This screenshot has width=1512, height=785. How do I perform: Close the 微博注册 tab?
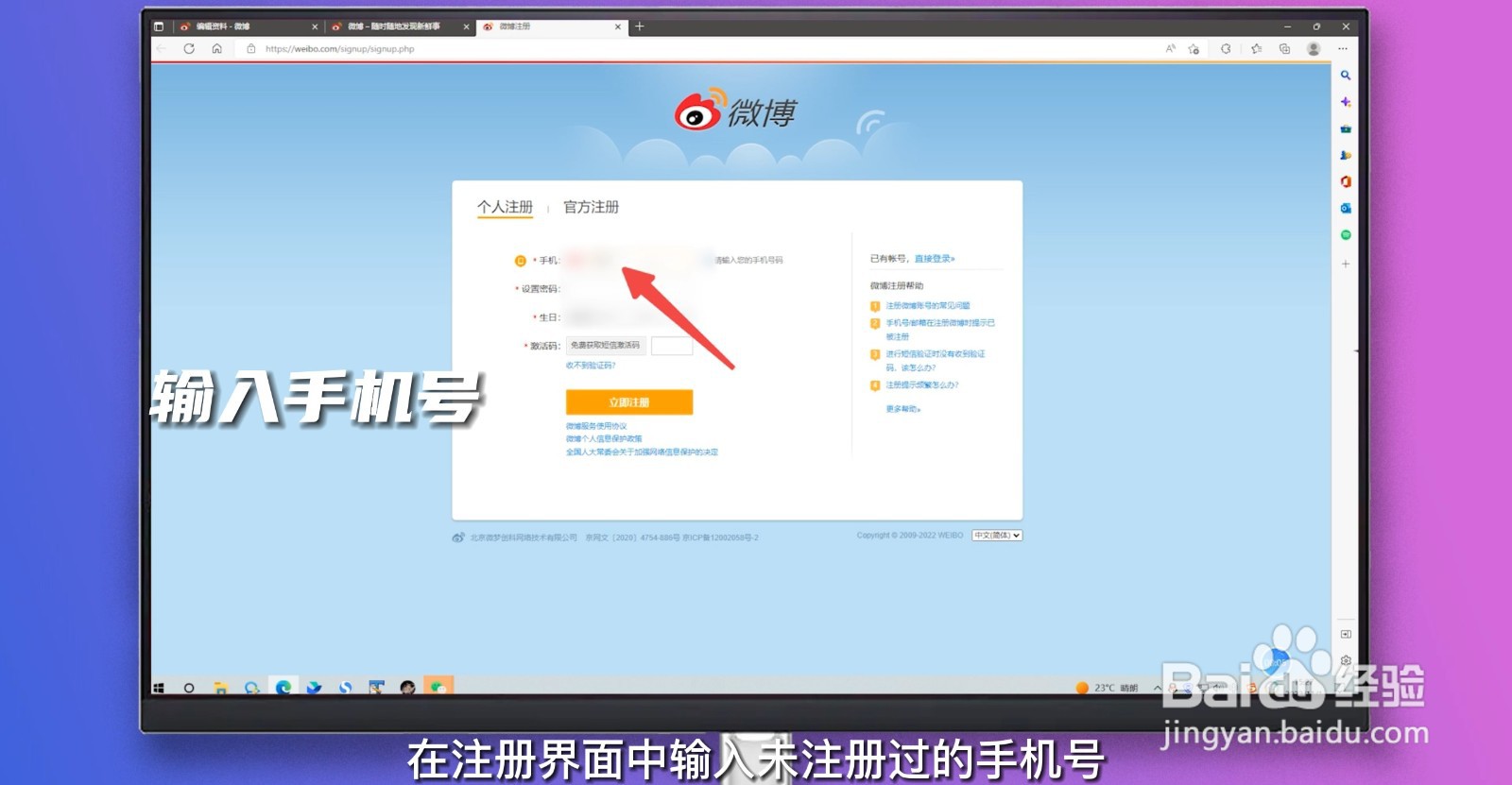(618, 26)
